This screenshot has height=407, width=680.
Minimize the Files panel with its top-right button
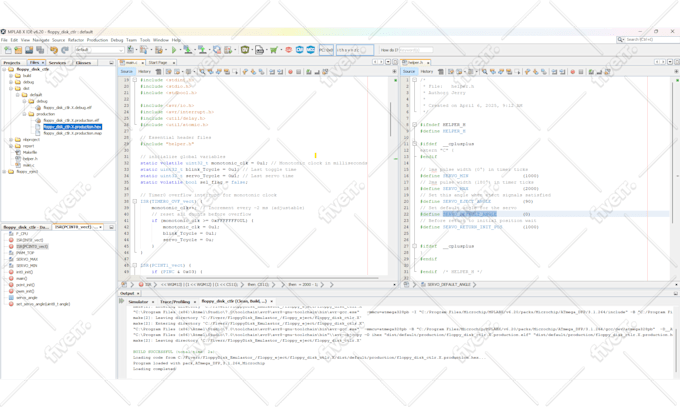tap(111, 62)
